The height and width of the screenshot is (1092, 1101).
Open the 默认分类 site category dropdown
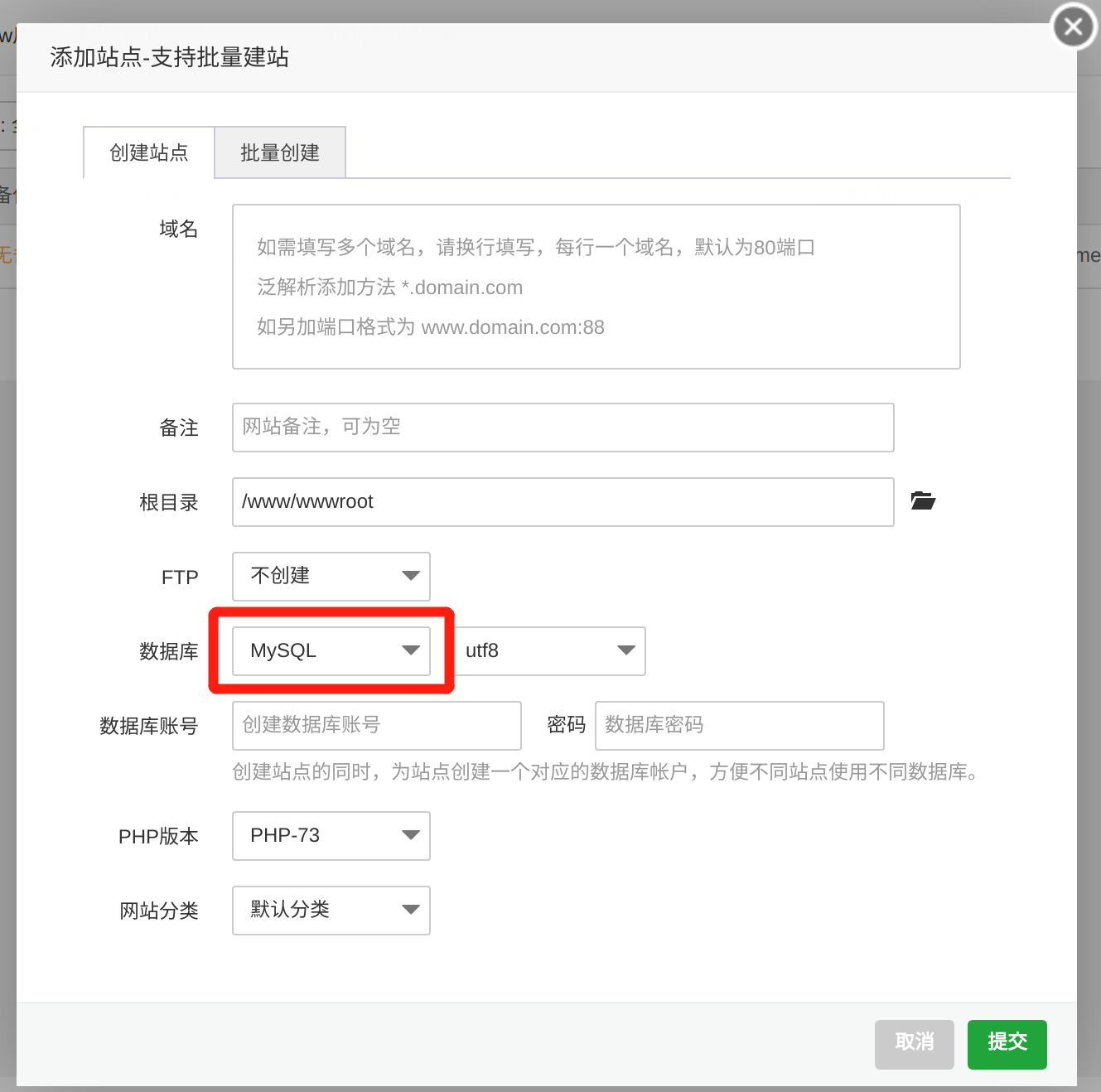[331, 911]
